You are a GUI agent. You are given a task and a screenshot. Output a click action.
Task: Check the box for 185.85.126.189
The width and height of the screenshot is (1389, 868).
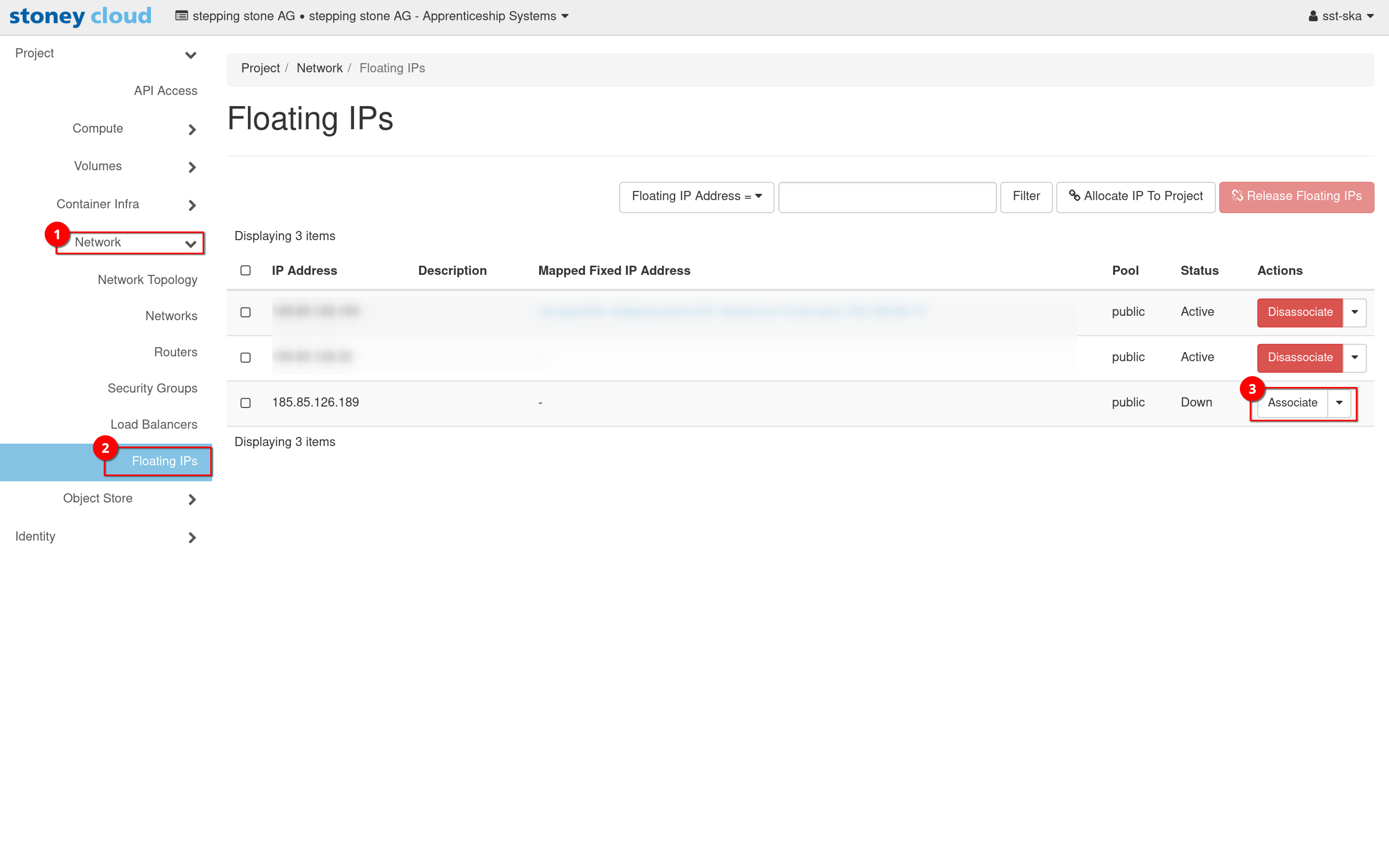point(246,402)
